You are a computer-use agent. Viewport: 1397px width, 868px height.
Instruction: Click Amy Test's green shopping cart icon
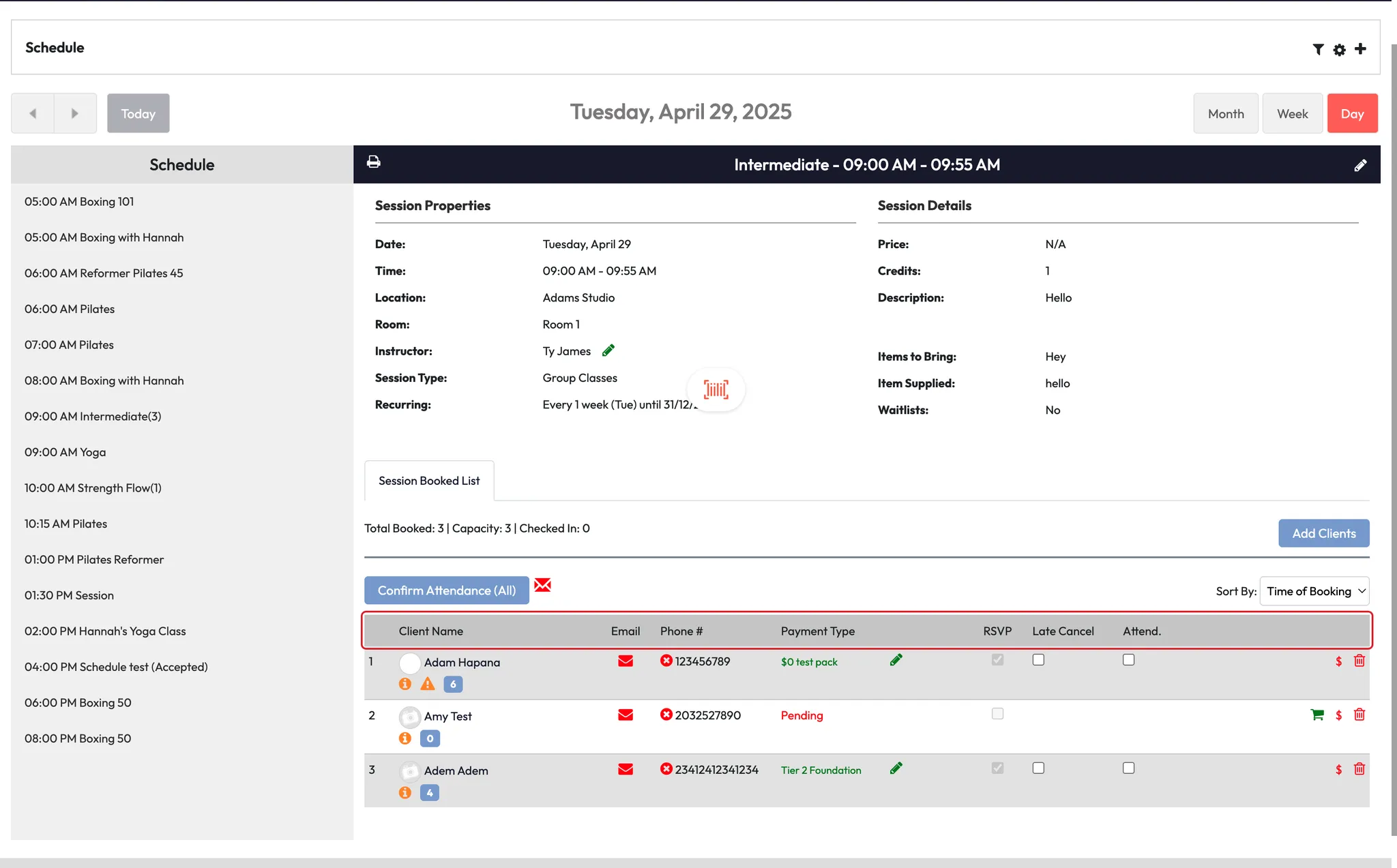(1317, 715)
